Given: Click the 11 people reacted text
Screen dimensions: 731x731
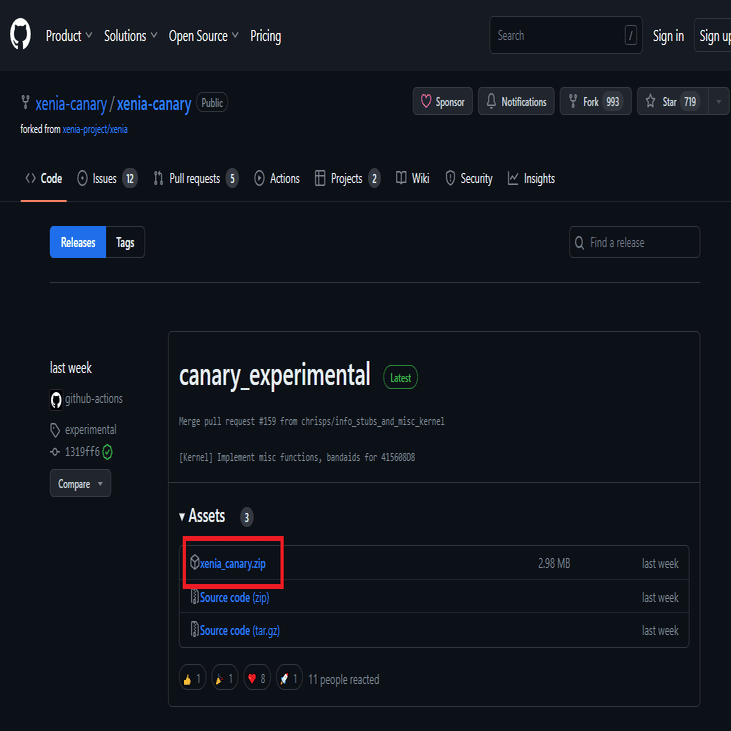Looking at the screenshot, I should click(x=344, y=680).
